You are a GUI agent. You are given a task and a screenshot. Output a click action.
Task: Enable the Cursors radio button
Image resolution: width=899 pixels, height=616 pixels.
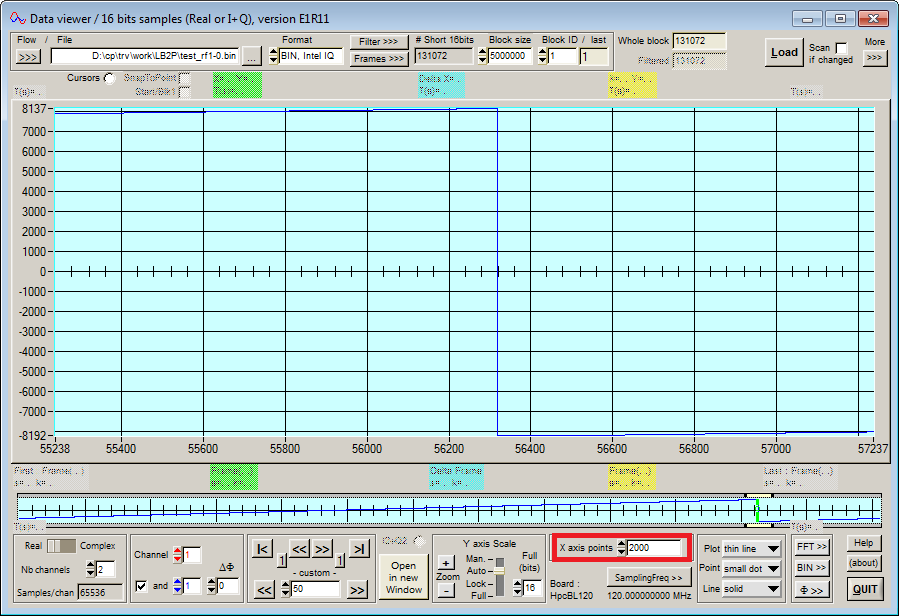pos(109,78)
